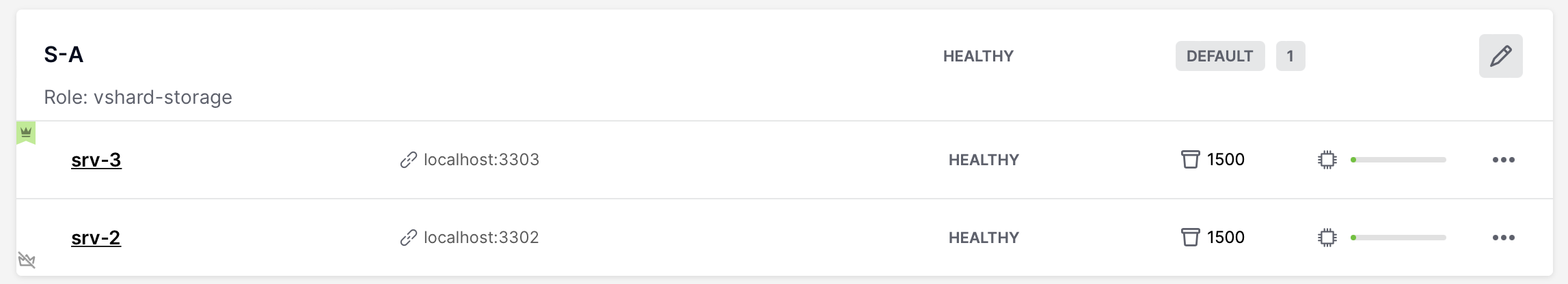Click the memory chip icon for srv-2

[1327, 238]
